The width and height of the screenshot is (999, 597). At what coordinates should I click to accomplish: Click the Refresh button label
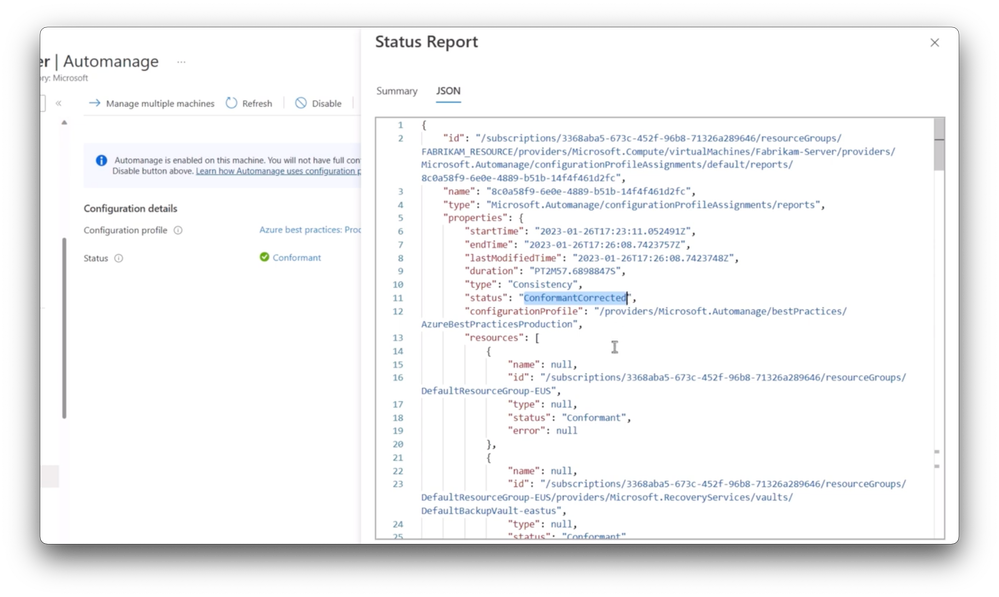[x=257, y=103]
